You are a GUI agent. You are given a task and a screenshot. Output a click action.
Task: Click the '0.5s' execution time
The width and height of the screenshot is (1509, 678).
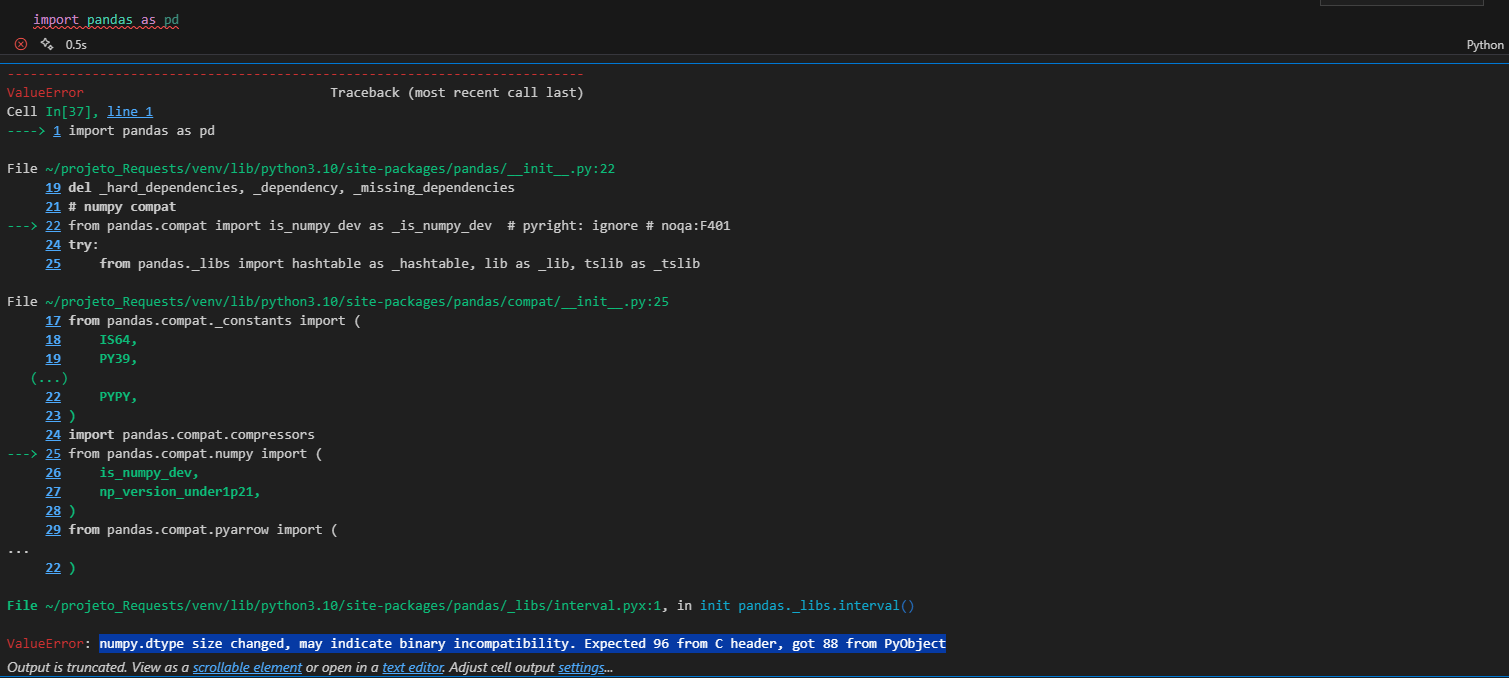point(76,45)
